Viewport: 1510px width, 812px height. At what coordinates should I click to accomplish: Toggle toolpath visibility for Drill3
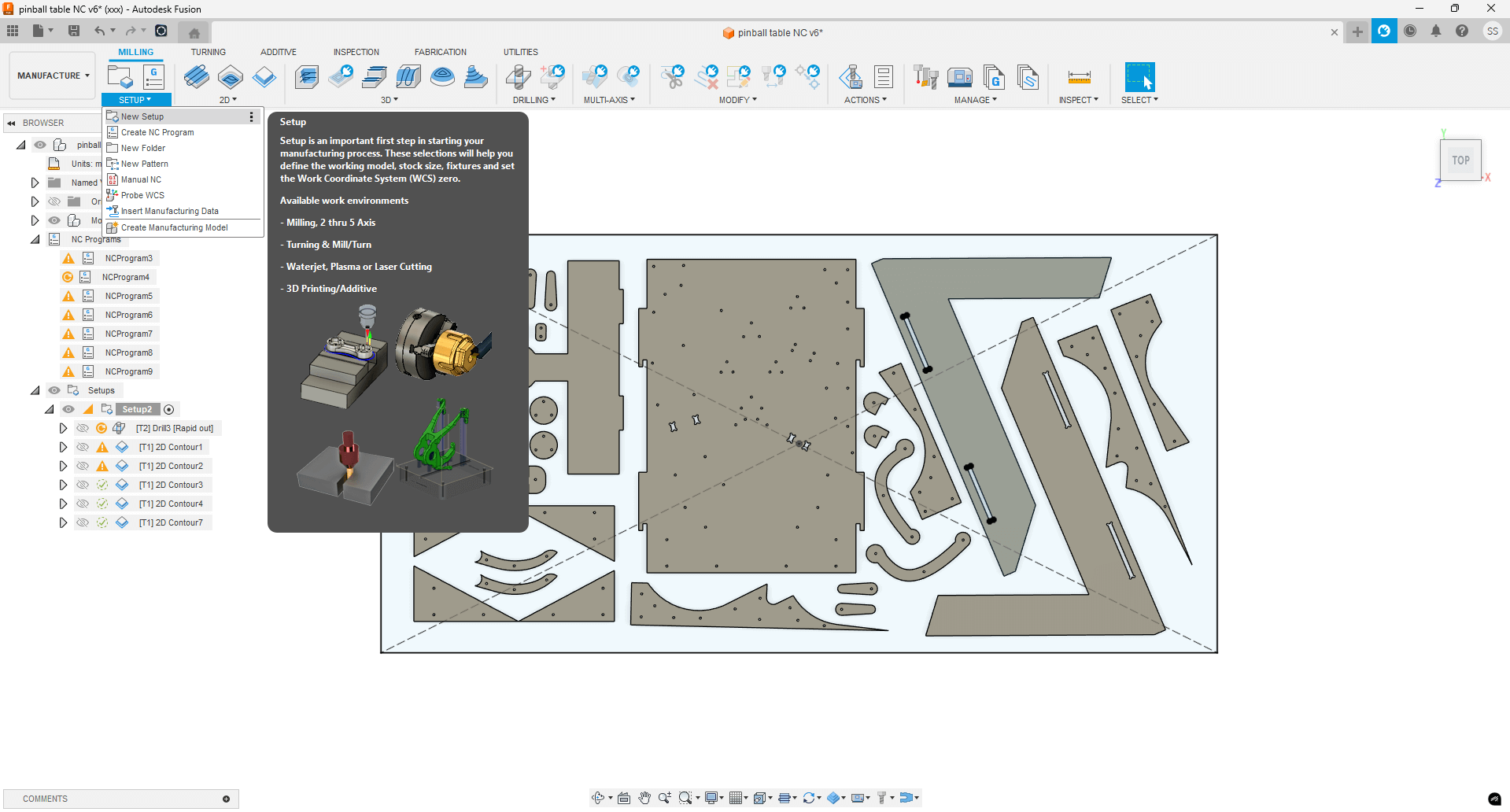pyautogui.click(x=83, y=428)
